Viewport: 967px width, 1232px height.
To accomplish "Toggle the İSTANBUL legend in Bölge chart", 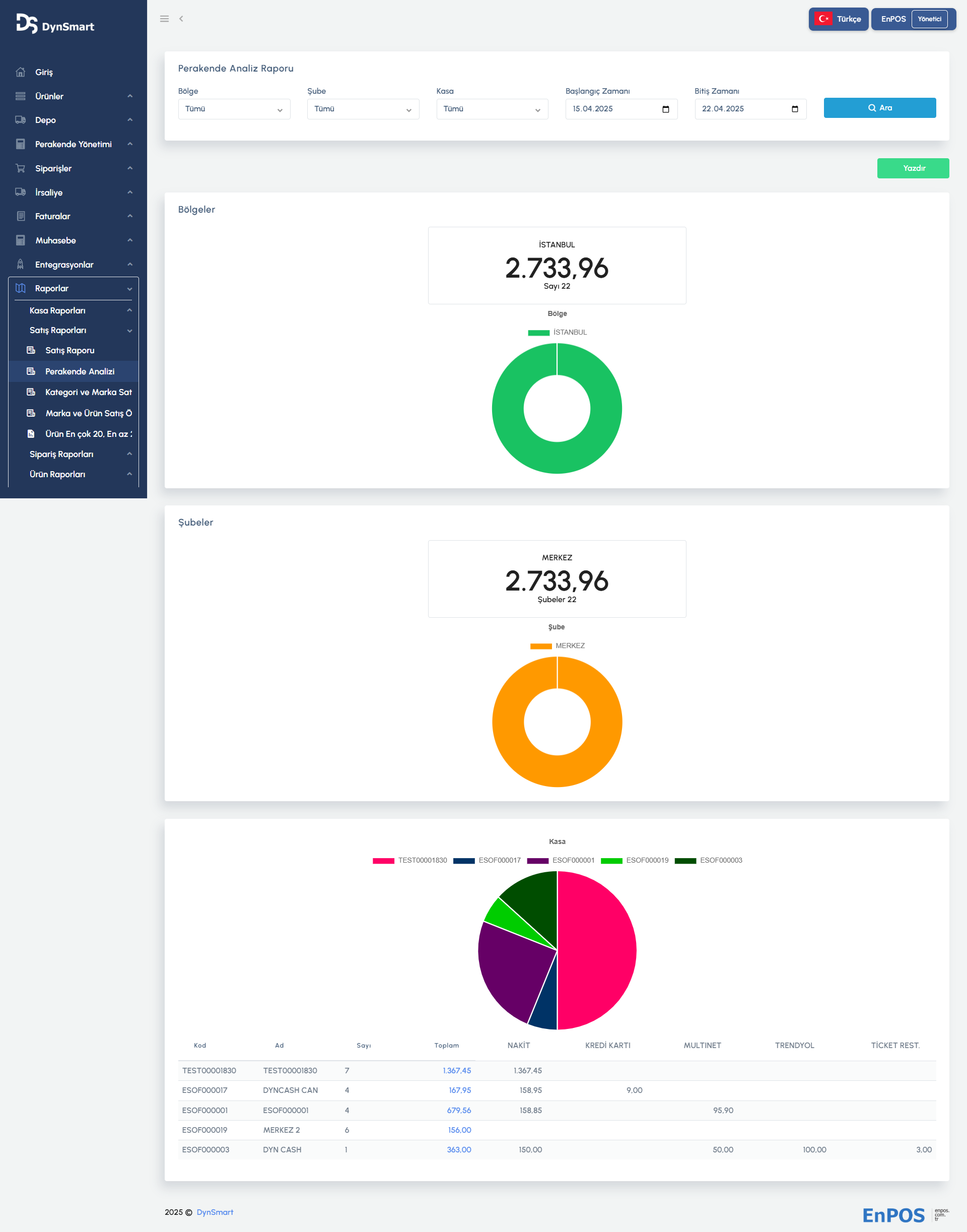I will pos(557,333).
